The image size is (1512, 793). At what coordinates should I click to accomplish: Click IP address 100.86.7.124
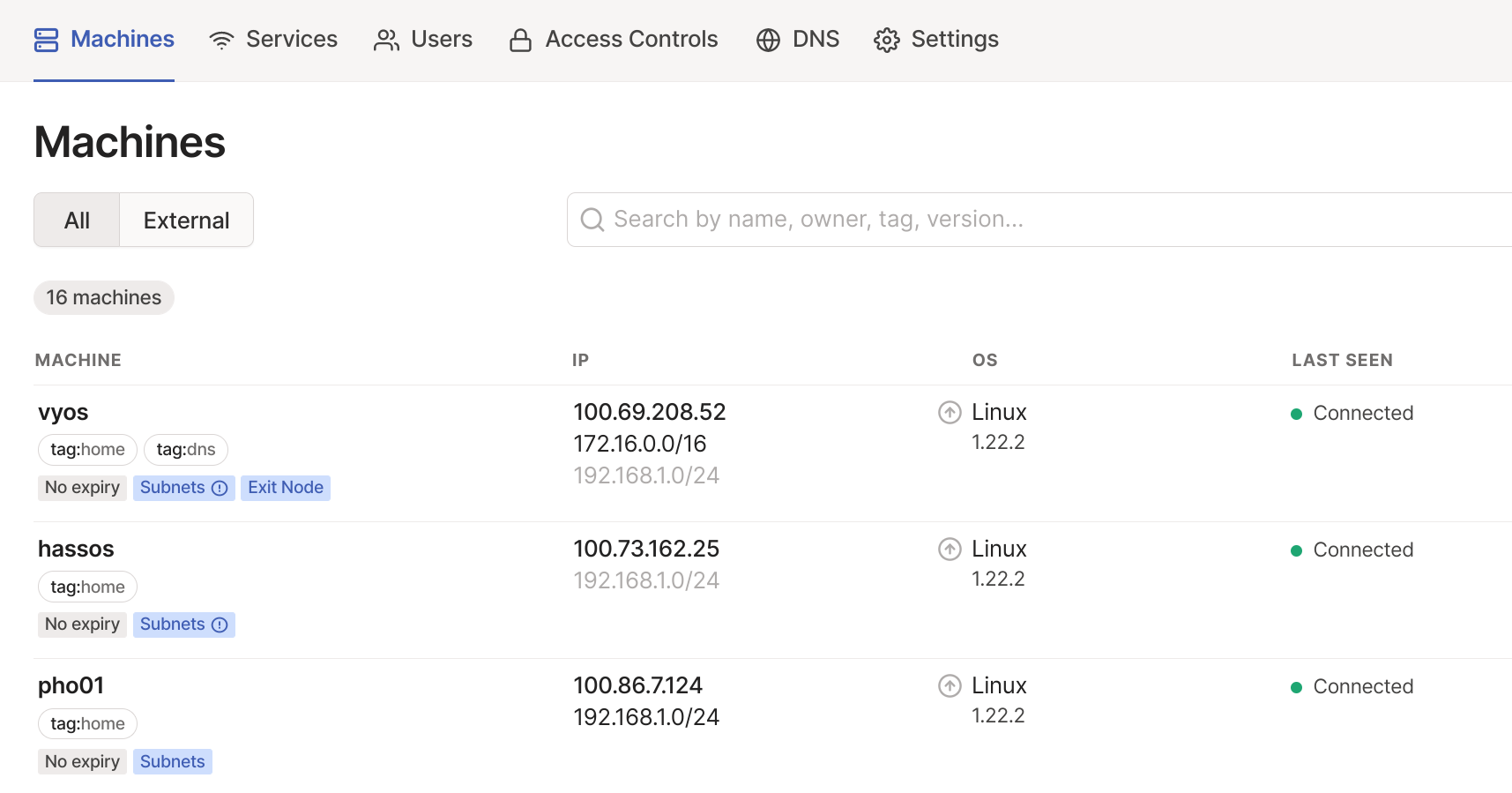coord(638,685)
